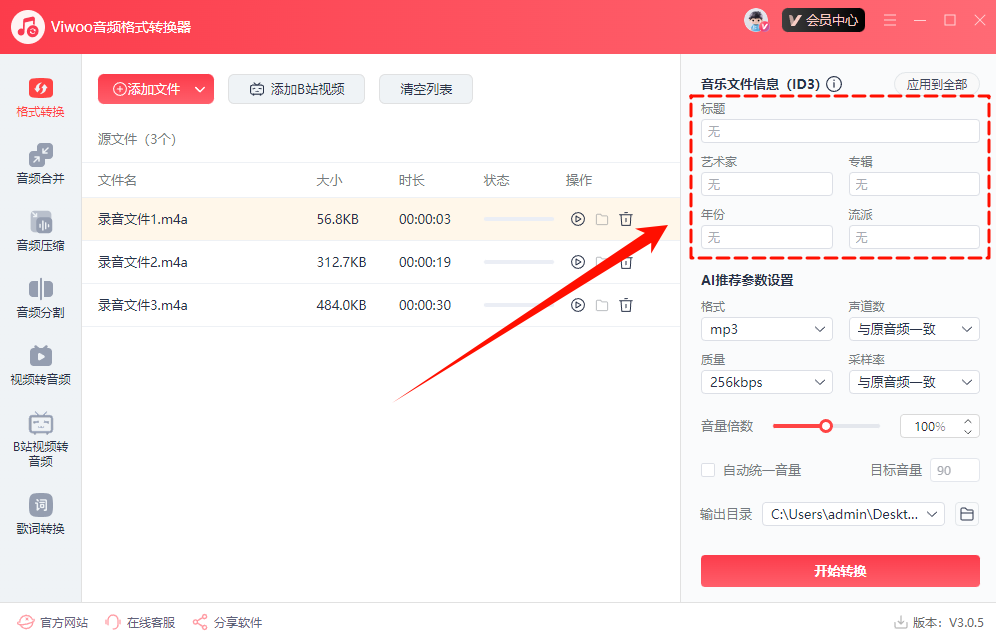
Task: Delete 录音文件3.m4a from list
Action: point(626,305)
